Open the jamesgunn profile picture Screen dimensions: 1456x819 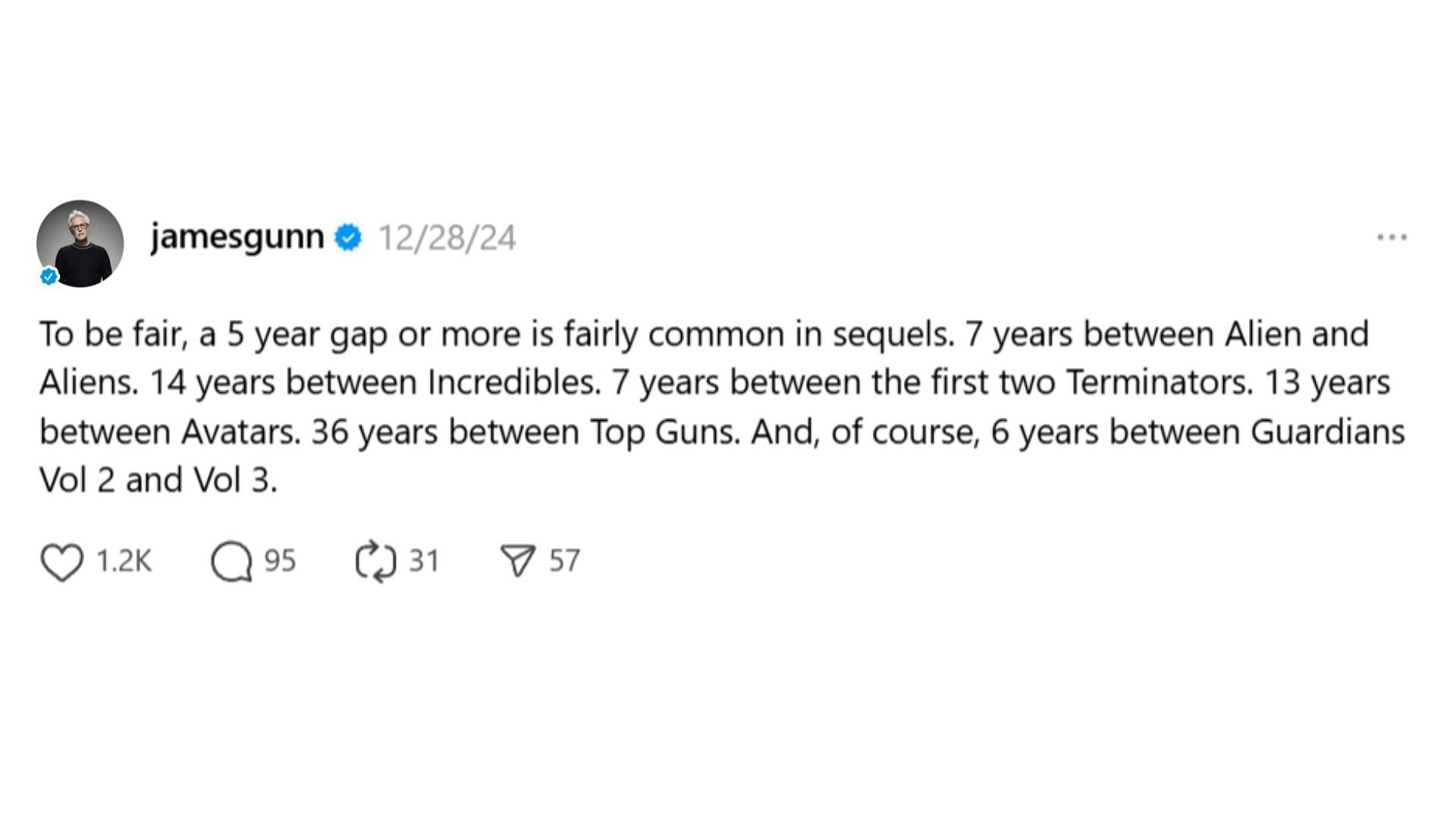coord(80,243)
